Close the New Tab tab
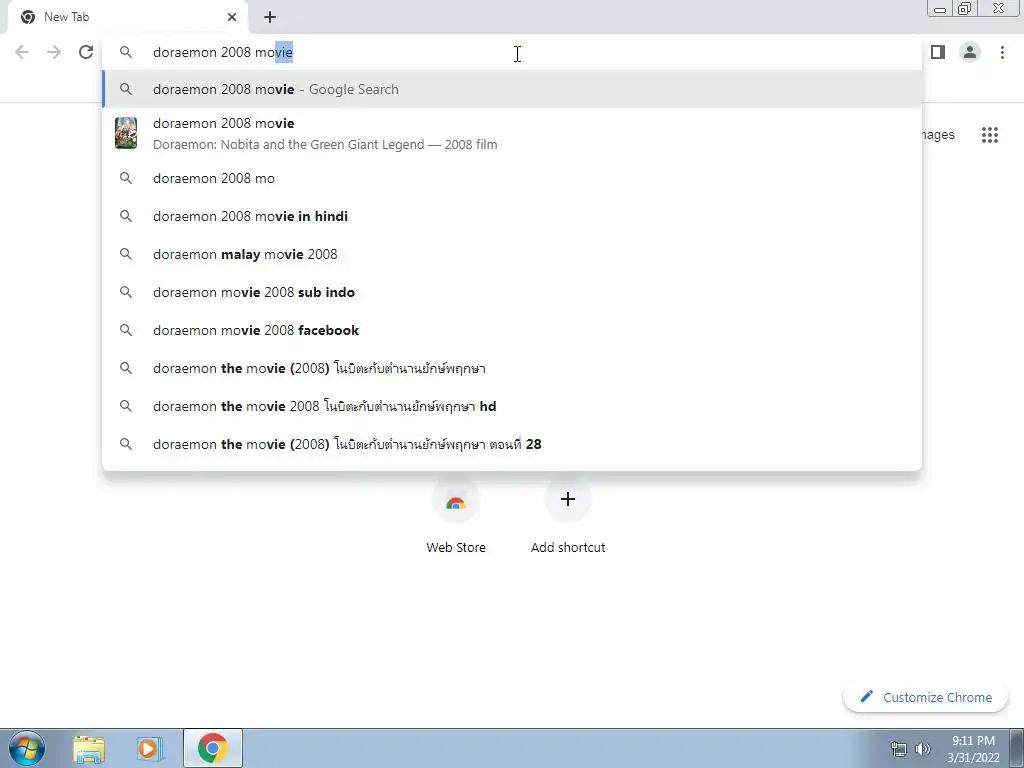Image resolution: width=1024 pixels, height=768 pixels. click(x=232, y=17)
